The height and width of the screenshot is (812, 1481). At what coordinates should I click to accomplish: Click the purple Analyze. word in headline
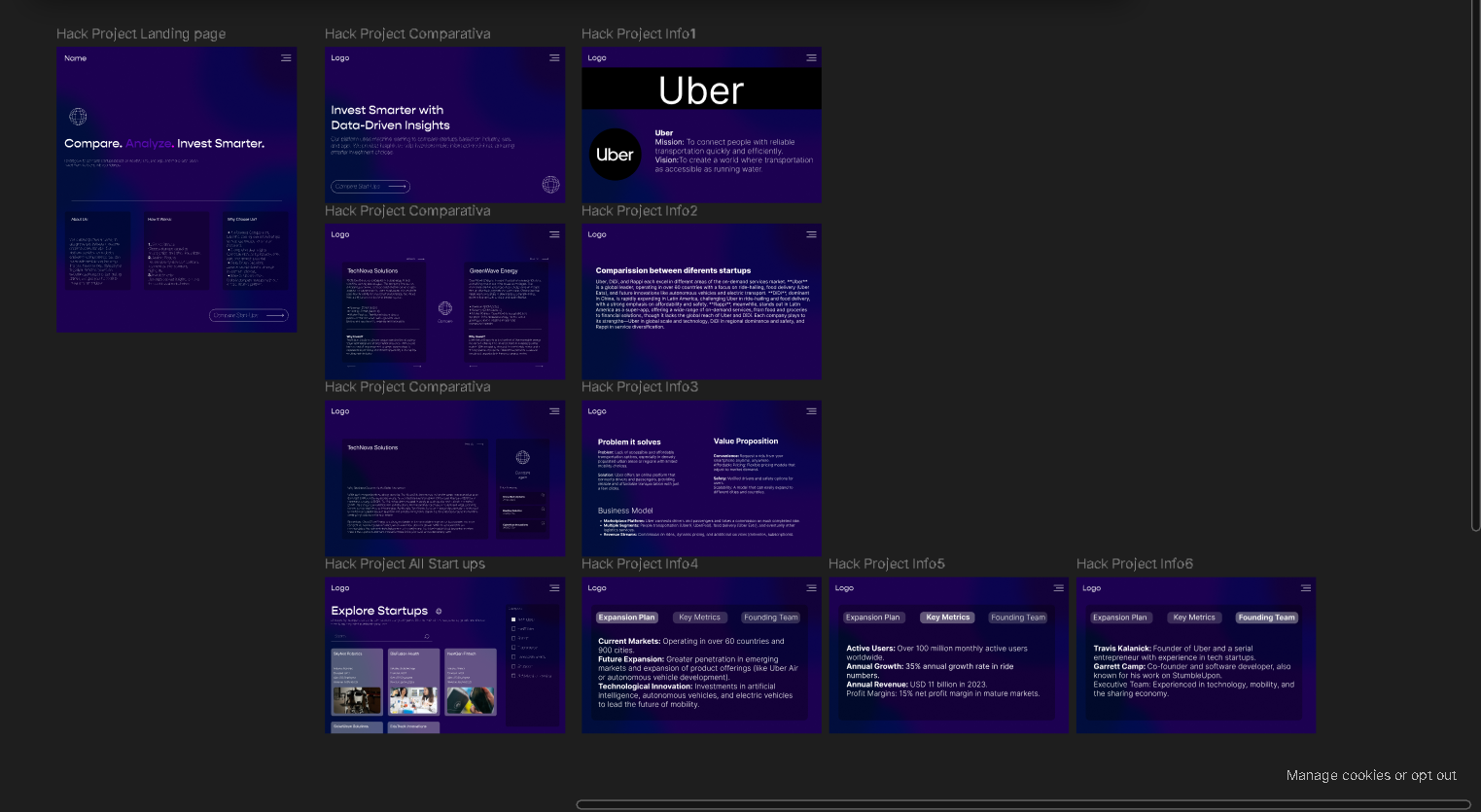pos(149,143)
